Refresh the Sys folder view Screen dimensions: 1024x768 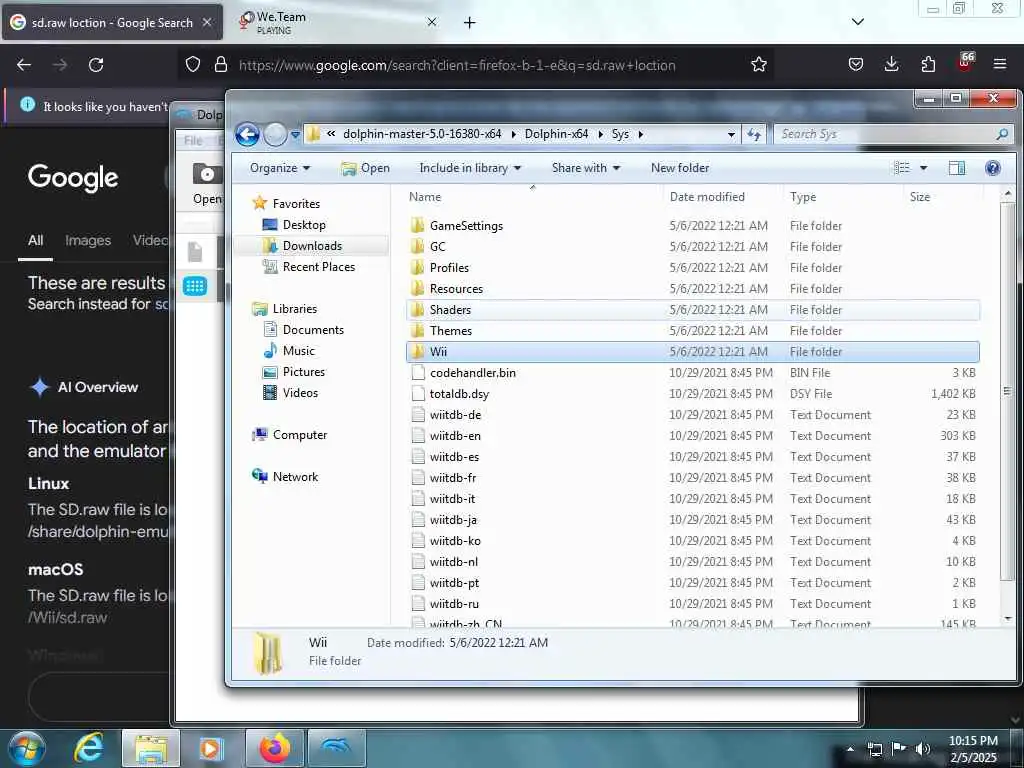pyautogui.click(x=754, y=134)
